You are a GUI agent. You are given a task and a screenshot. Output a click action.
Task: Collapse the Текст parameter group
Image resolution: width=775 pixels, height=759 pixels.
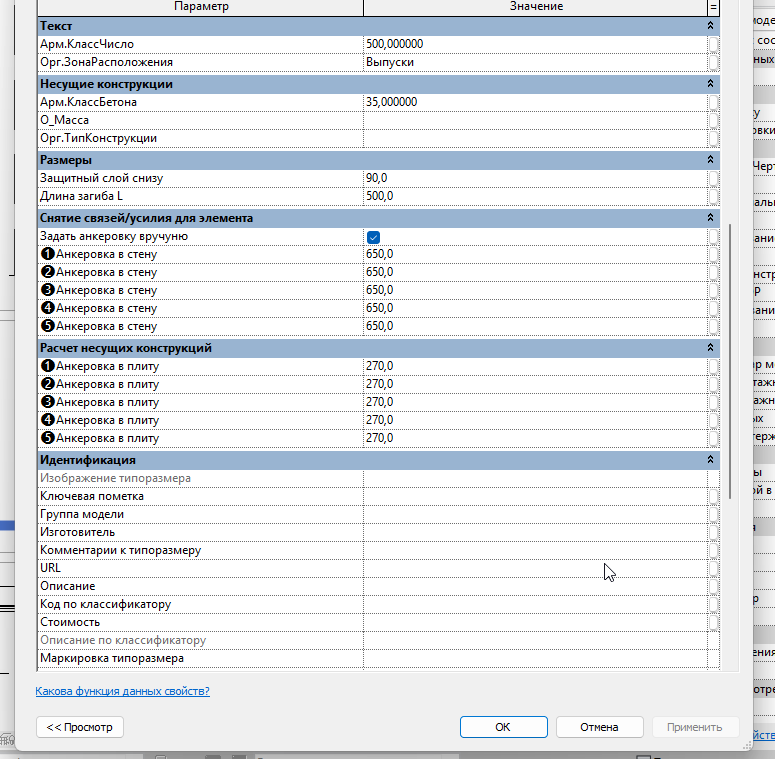pos(710,26)
